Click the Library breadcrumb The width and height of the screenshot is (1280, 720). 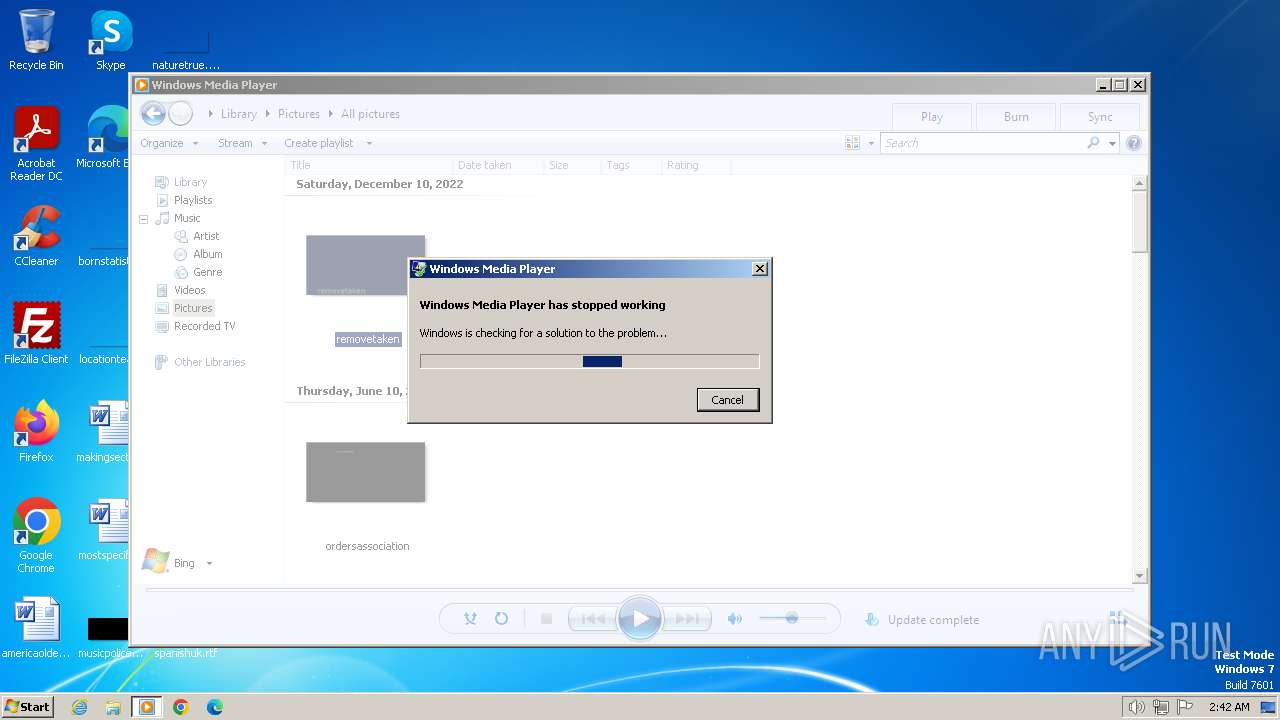click(x=239, y=114)
